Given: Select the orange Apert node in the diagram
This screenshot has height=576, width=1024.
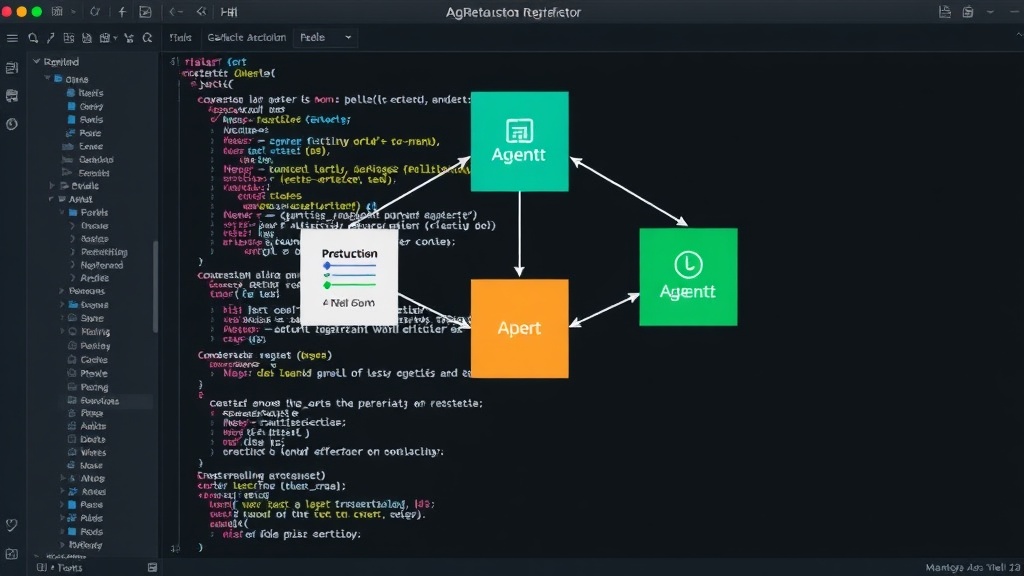Looking at the screenshot, I should click(x=519, y=328).
